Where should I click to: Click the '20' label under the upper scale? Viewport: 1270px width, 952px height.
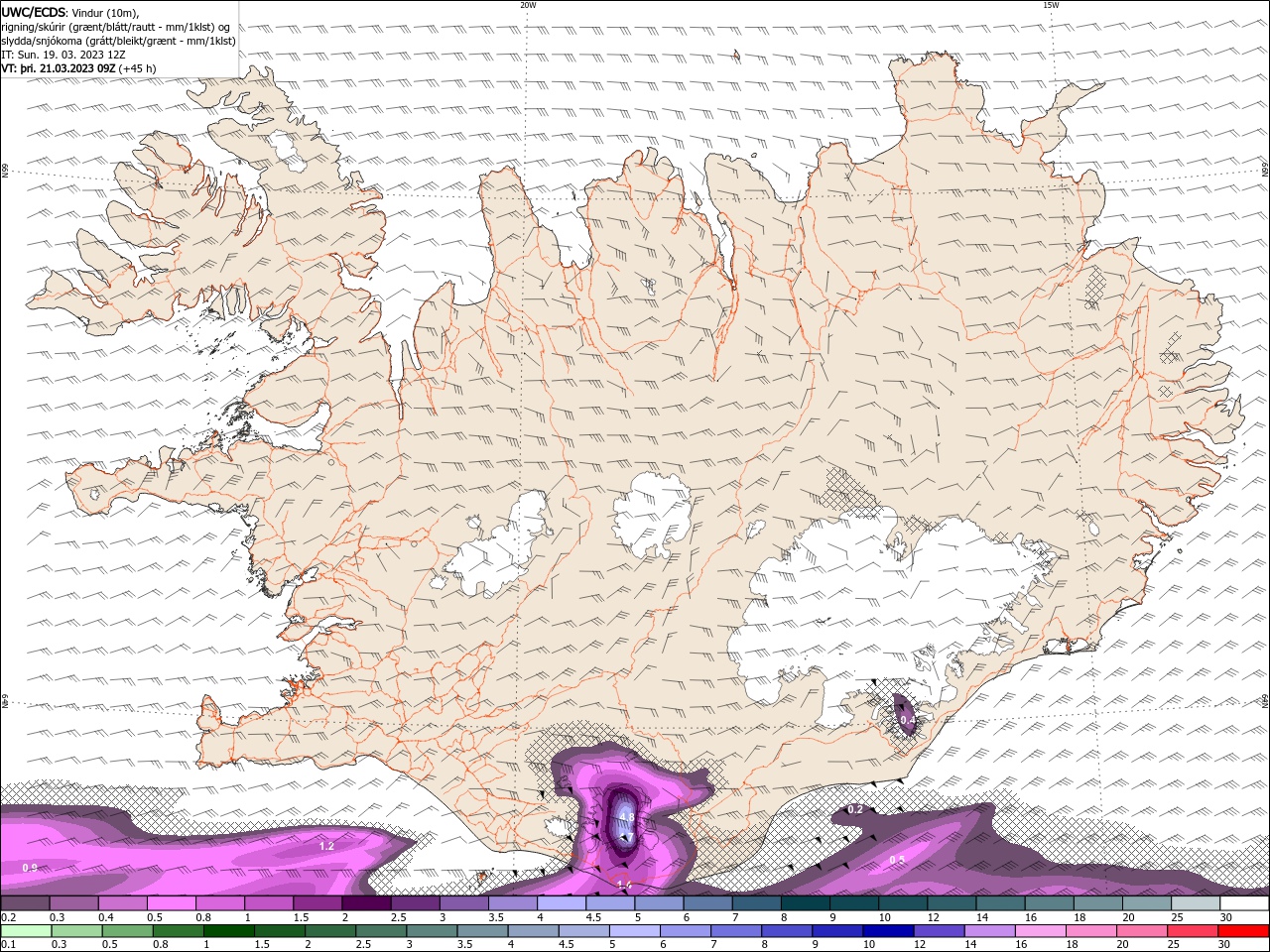(x=1128, y=917)
